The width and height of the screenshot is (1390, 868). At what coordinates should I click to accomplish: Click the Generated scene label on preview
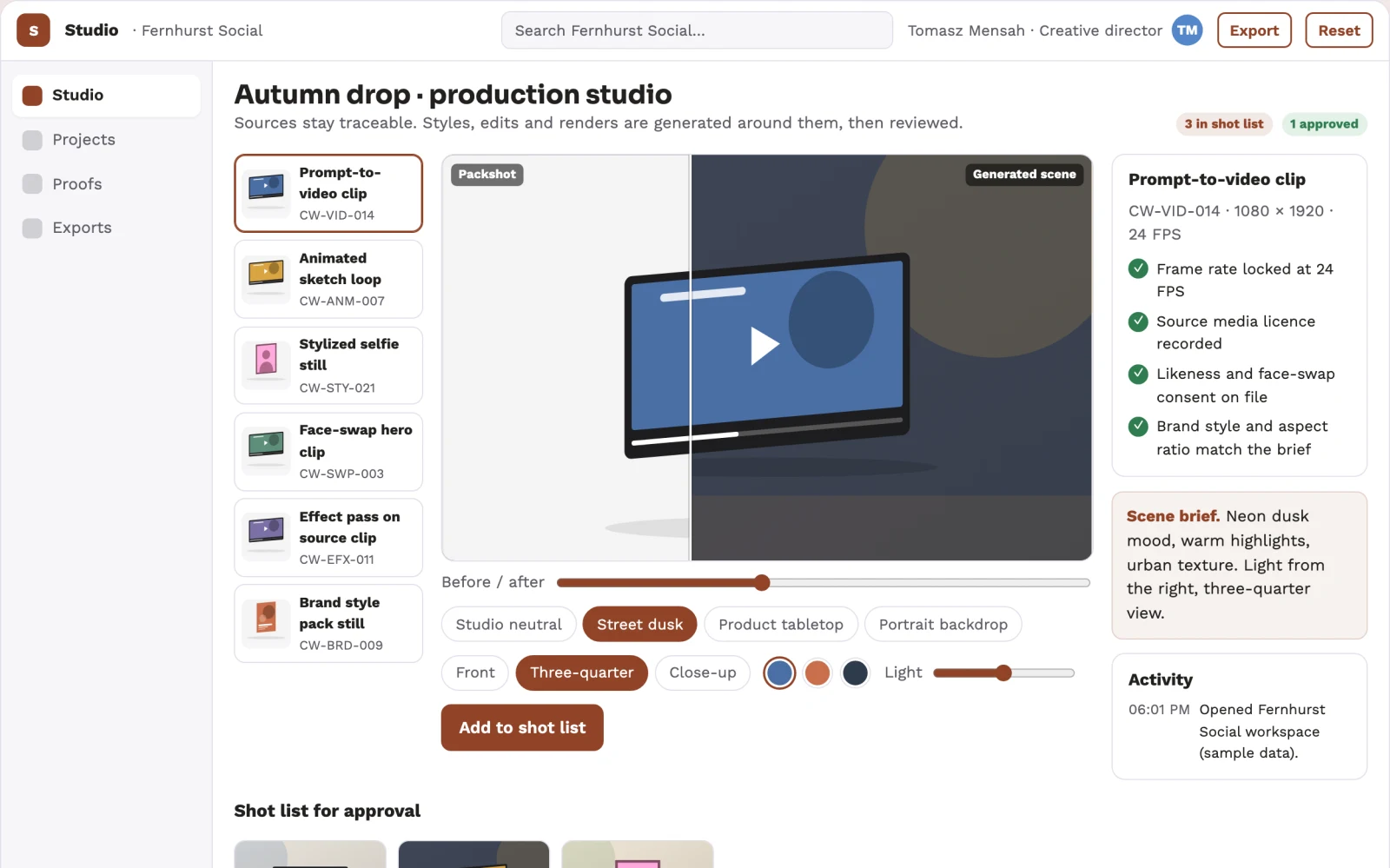click(x=1024, y=175)
